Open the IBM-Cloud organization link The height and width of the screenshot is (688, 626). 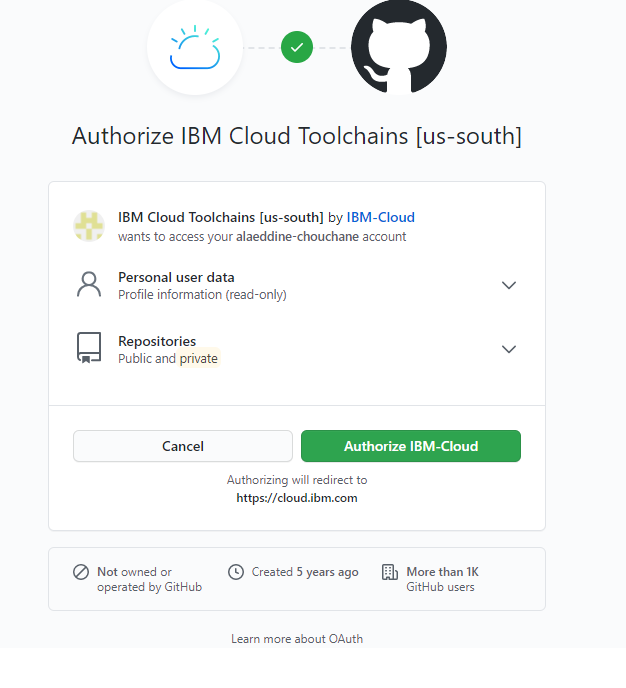click(x=380, y=217)
